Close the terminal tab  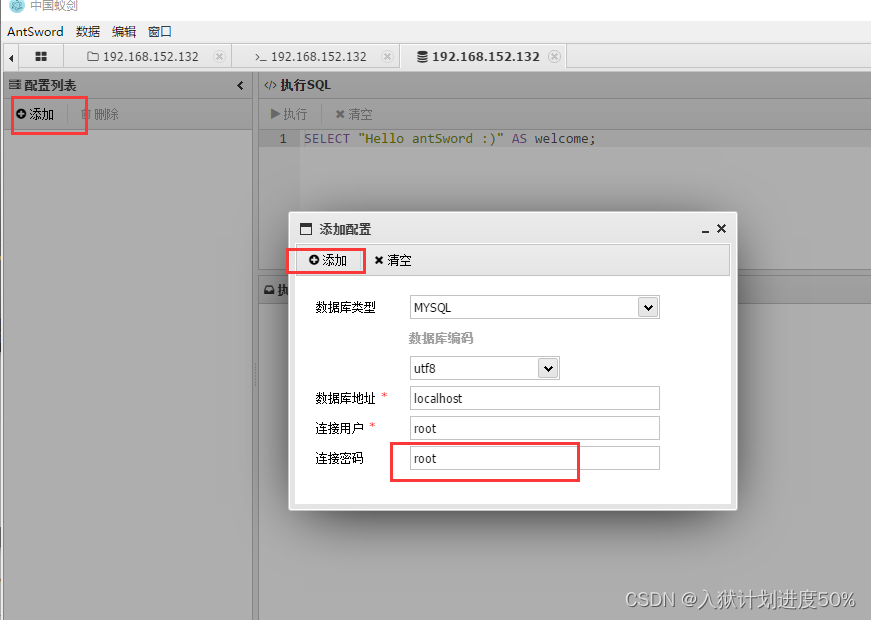click(388, 57)
